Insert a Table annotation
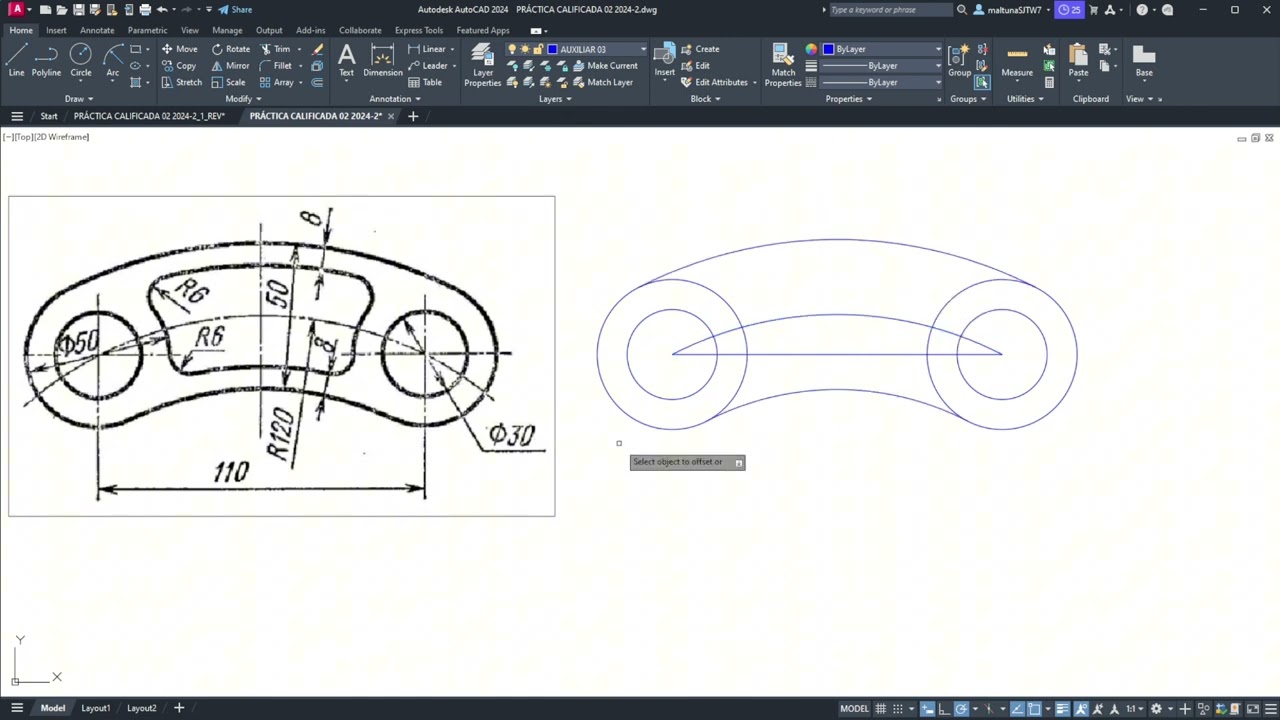Screen dimensions: 1280x720 (425, 82)
